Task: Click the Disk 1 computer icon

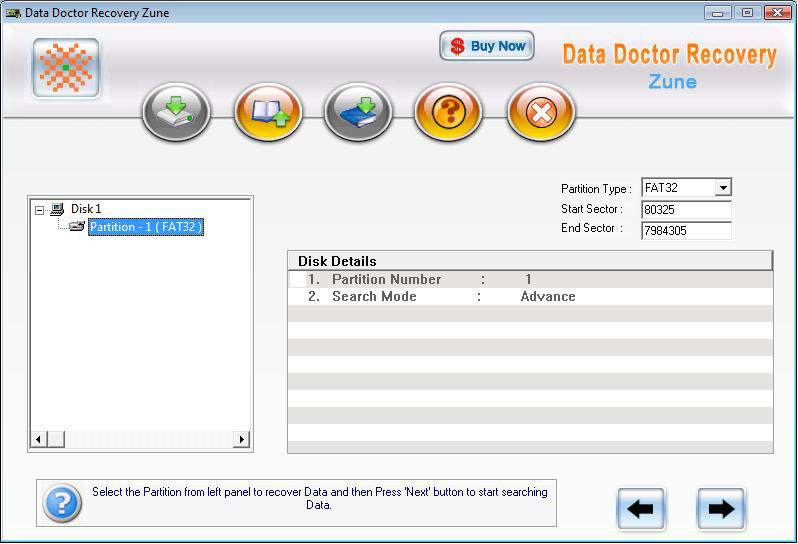Action: 57,209
